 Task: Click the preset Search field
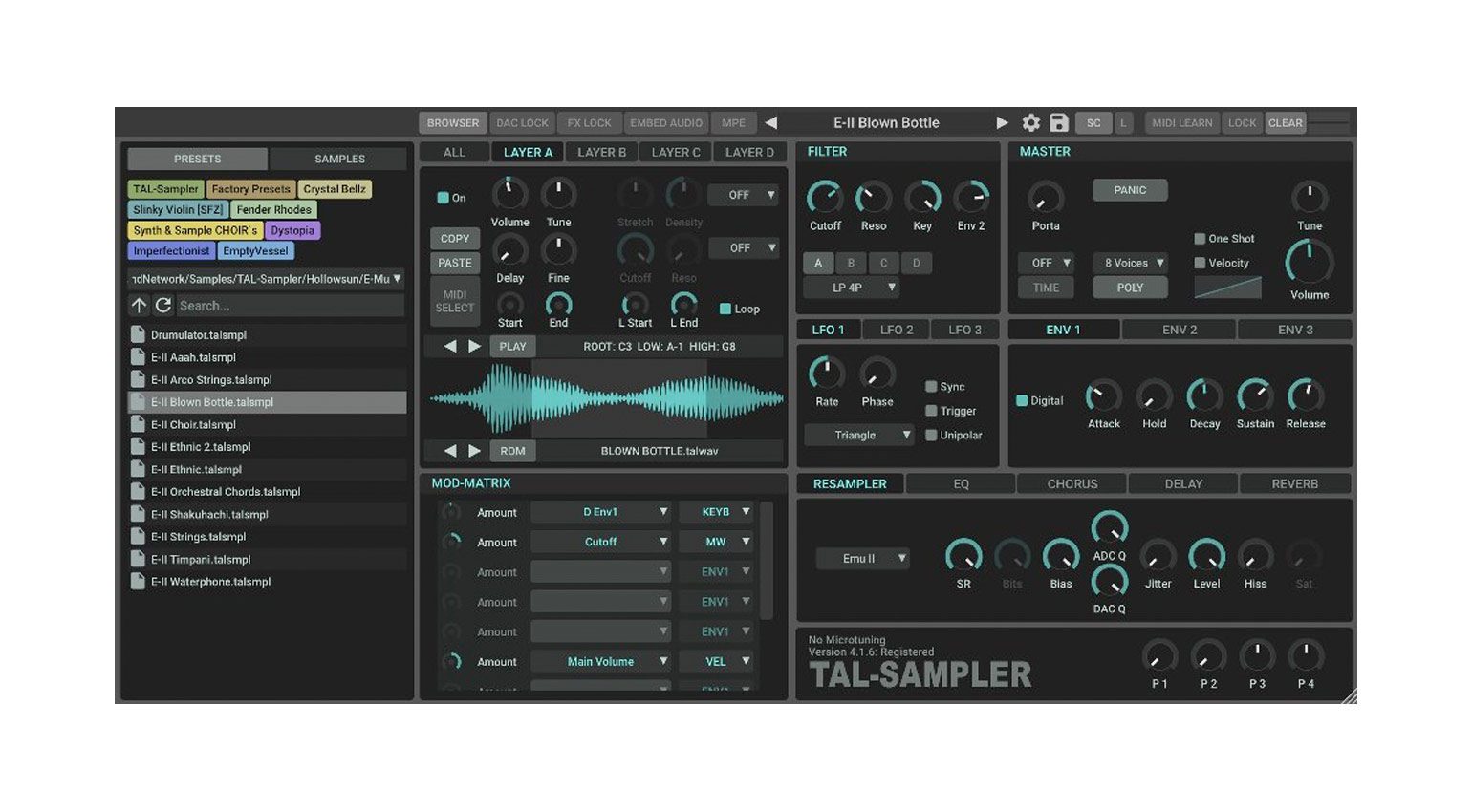coord(290,306)
